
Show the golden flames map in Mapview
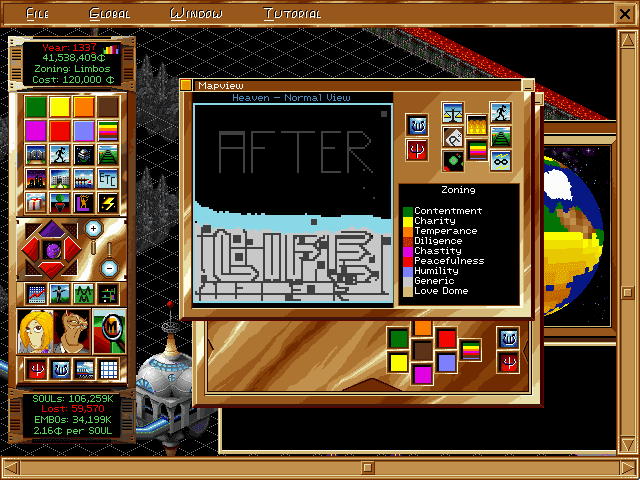click(477, 124)
